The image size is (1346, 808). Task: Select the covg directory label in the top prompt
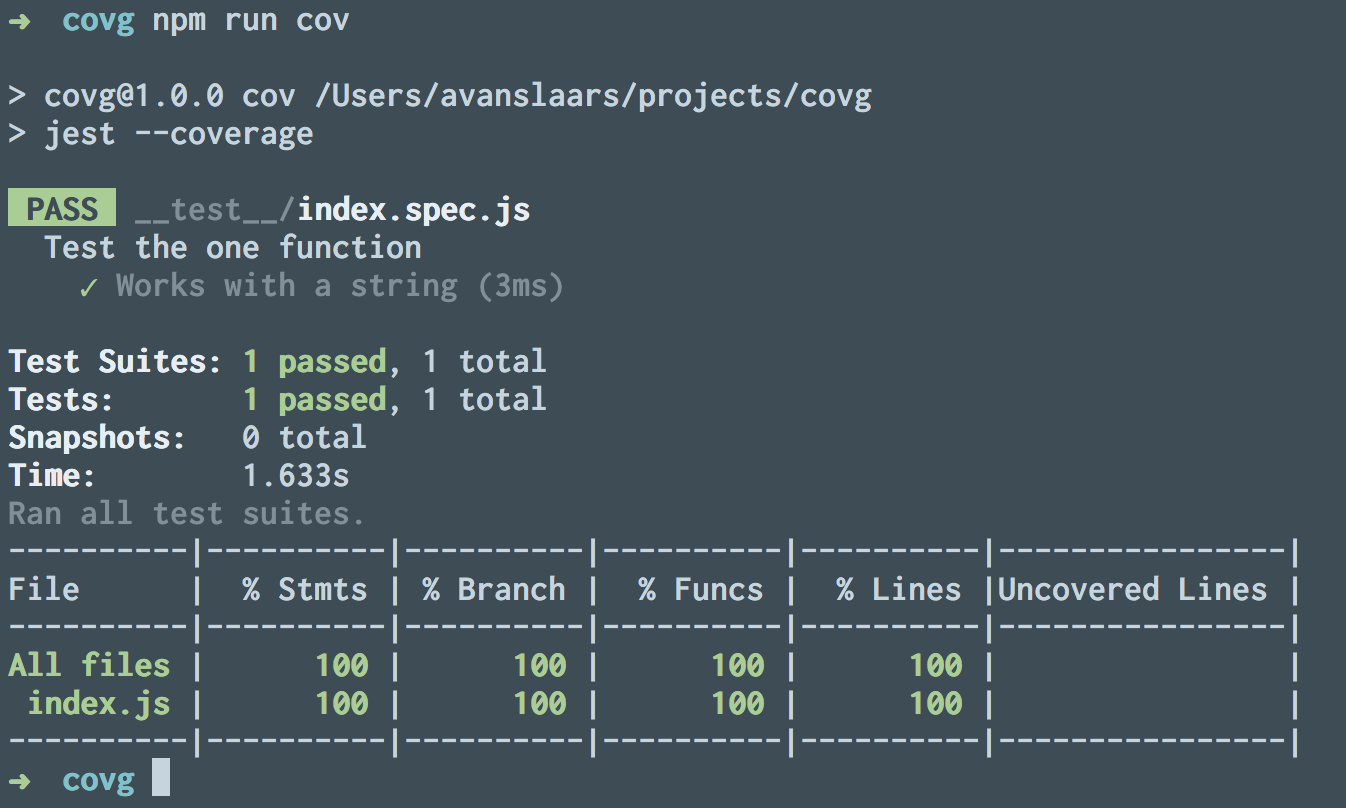[97, 18]
